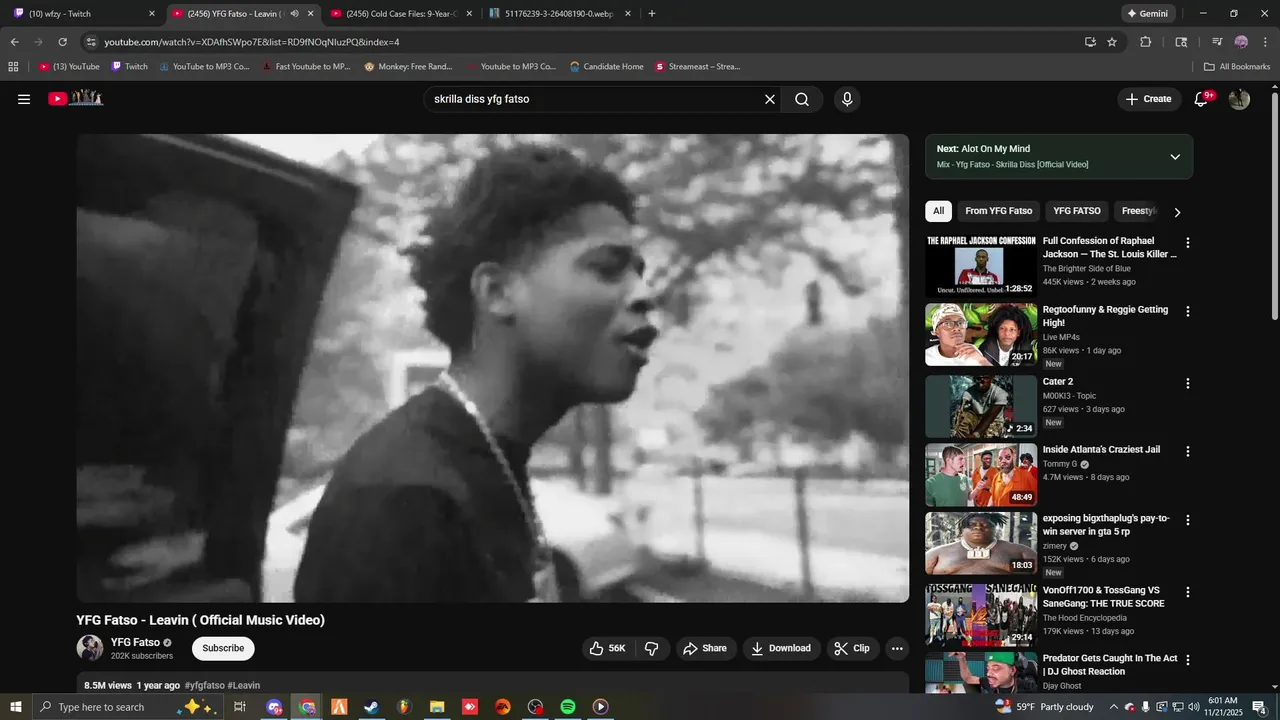1280x720 pixels.
Task: Open the #yfgfatso hashtag link
Action: pos(204,686)
